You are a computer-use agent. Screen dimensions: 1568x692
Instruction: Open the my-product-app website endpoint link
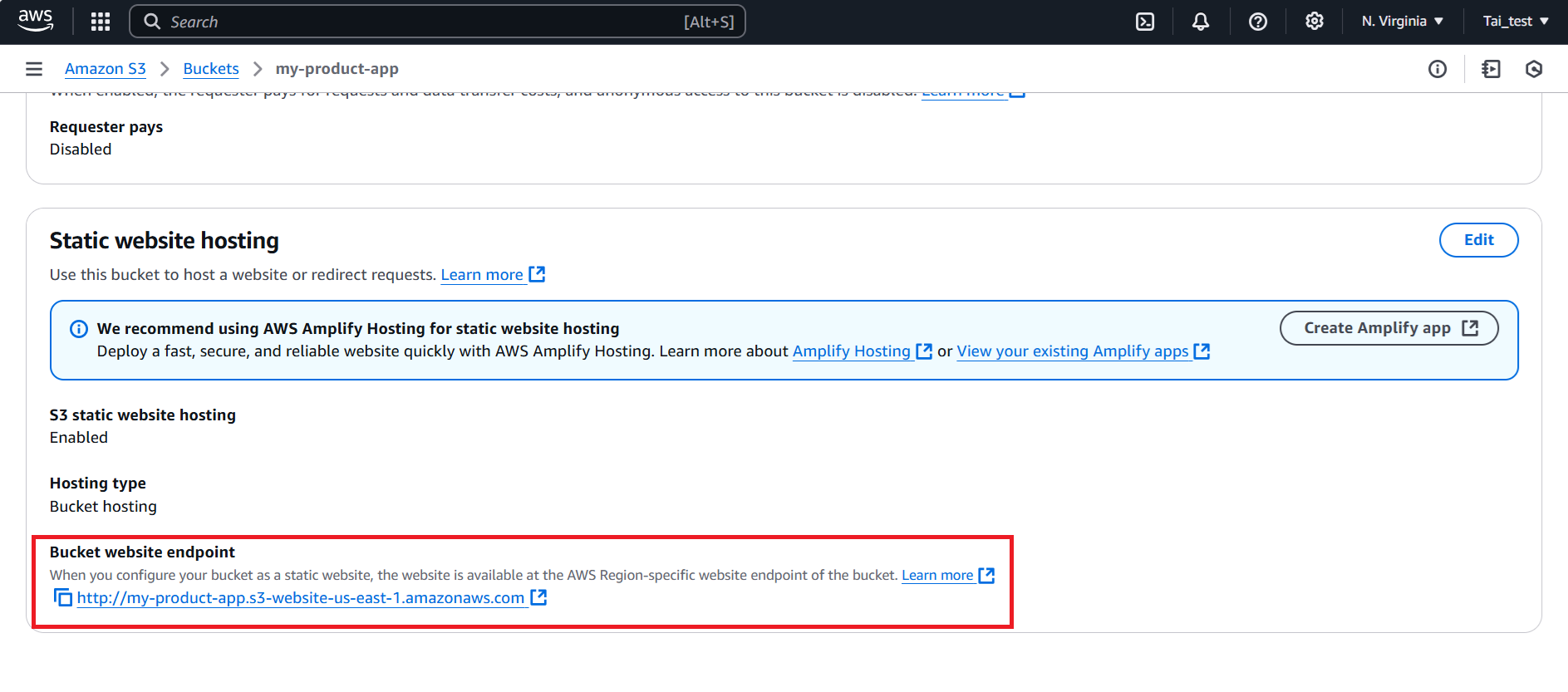(301, 598)
